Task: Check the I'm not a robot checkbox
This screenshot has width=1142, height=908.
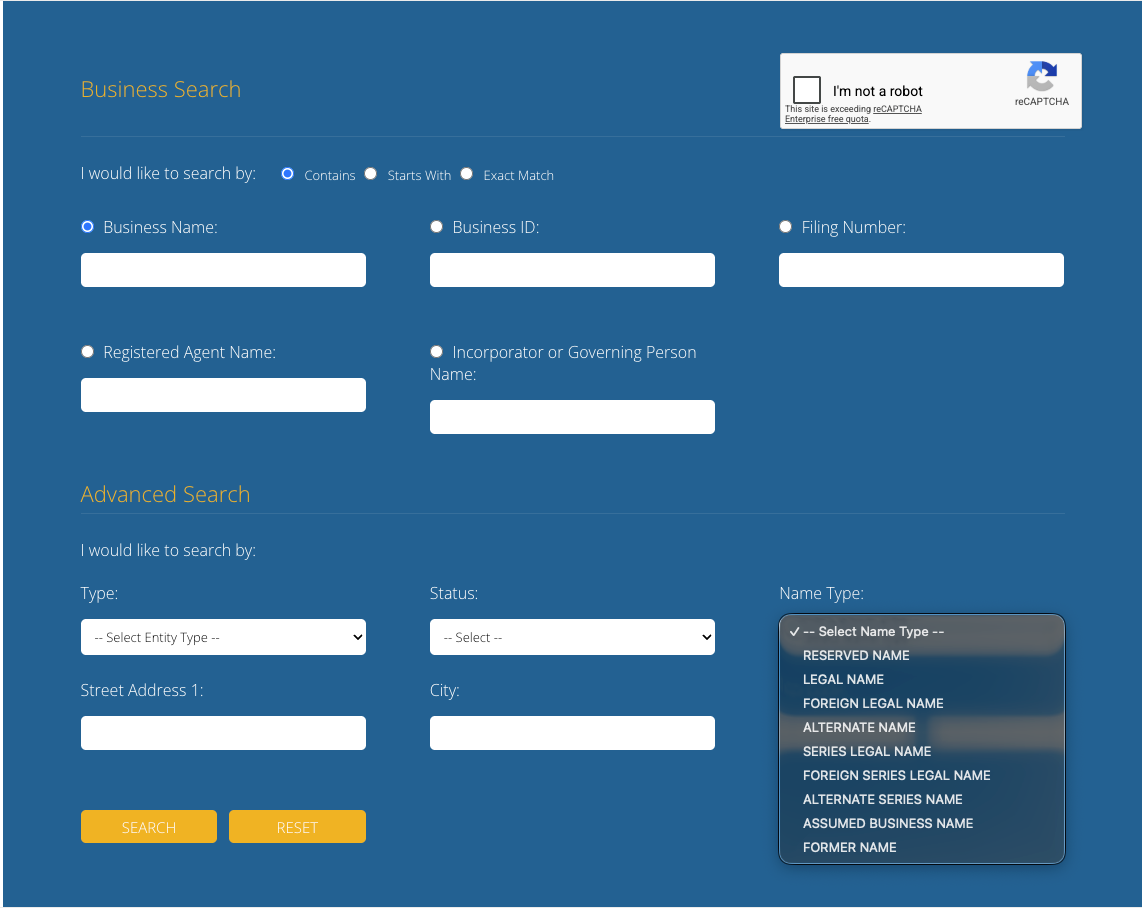Action: 806,90
